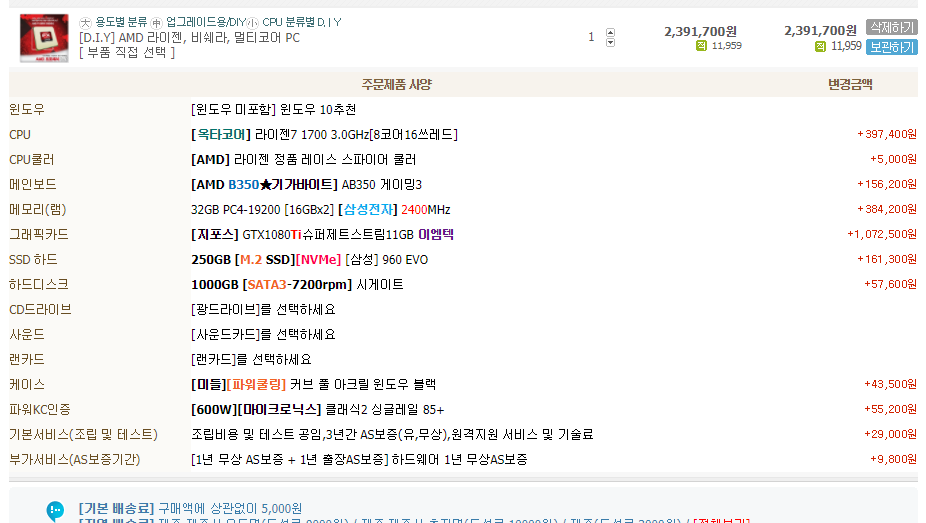Click the 大 category level icon
The image size is (926, 523).
86,23
